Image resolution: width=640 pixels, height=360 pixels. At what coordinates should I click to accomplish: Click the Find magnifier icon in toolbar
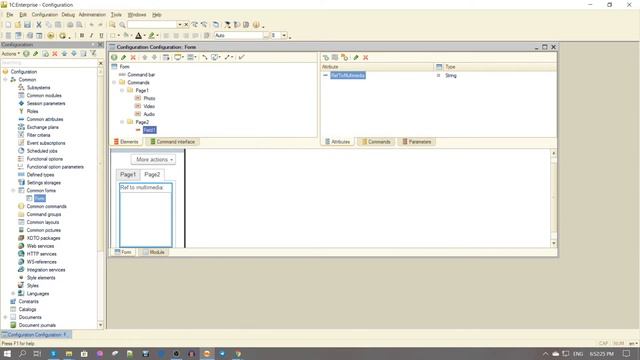[x=122, y=25]
